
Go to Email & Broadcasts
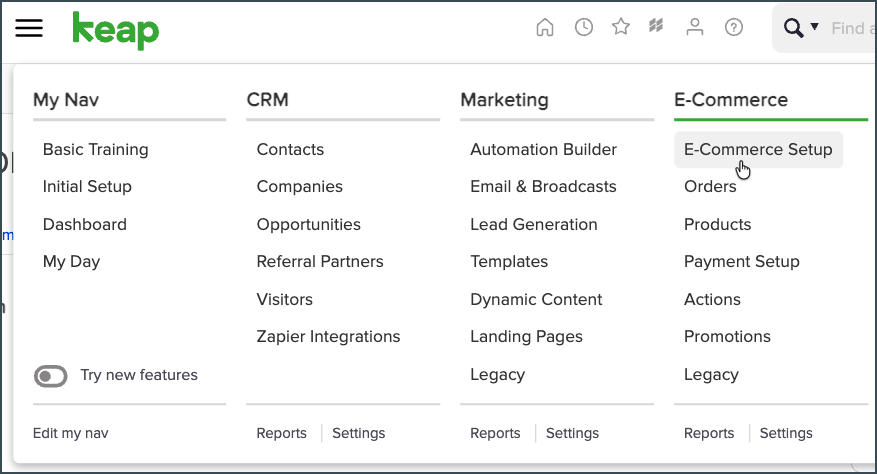544,186
